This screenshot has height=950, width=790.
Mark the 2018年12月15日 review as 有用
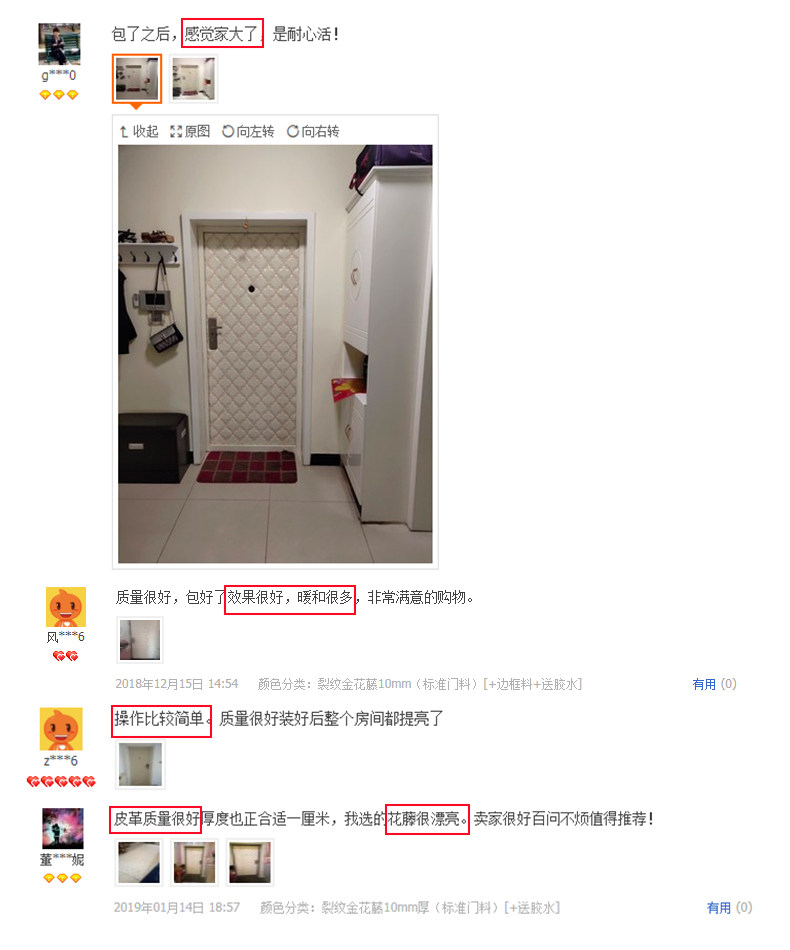[x=714, y=684]
